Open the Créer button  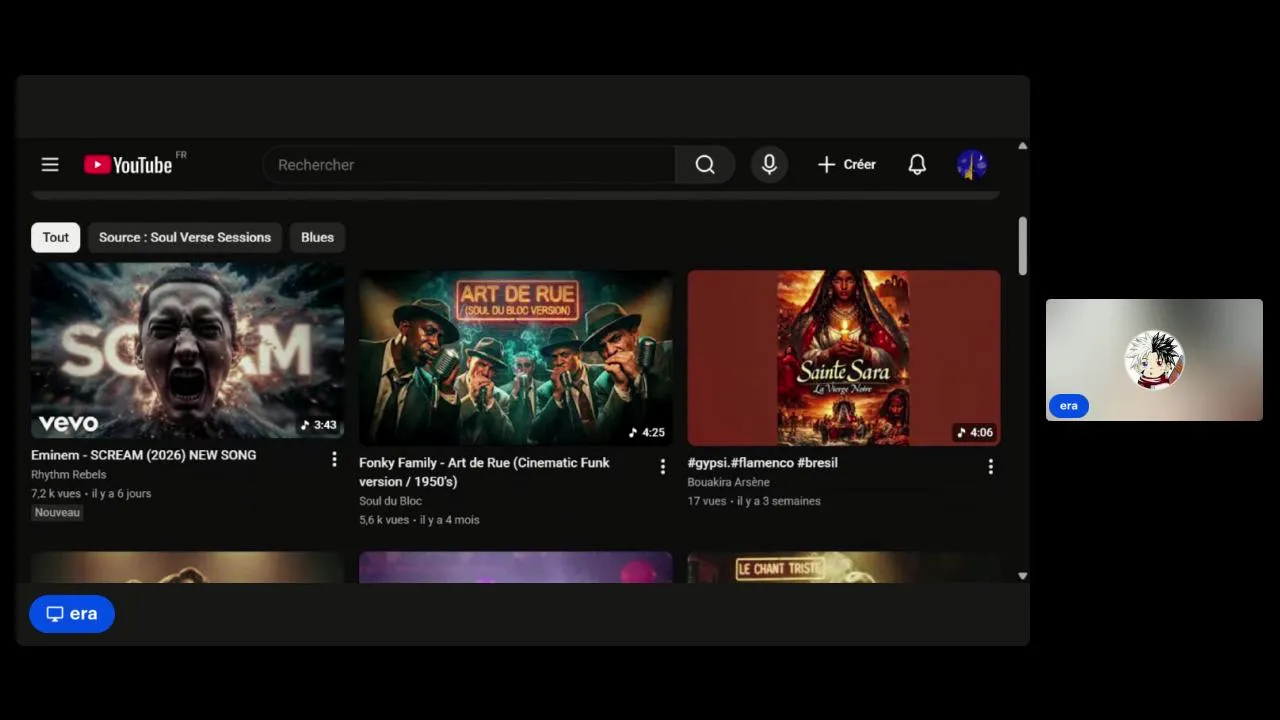pyautogui.click(x=846, y=165)
